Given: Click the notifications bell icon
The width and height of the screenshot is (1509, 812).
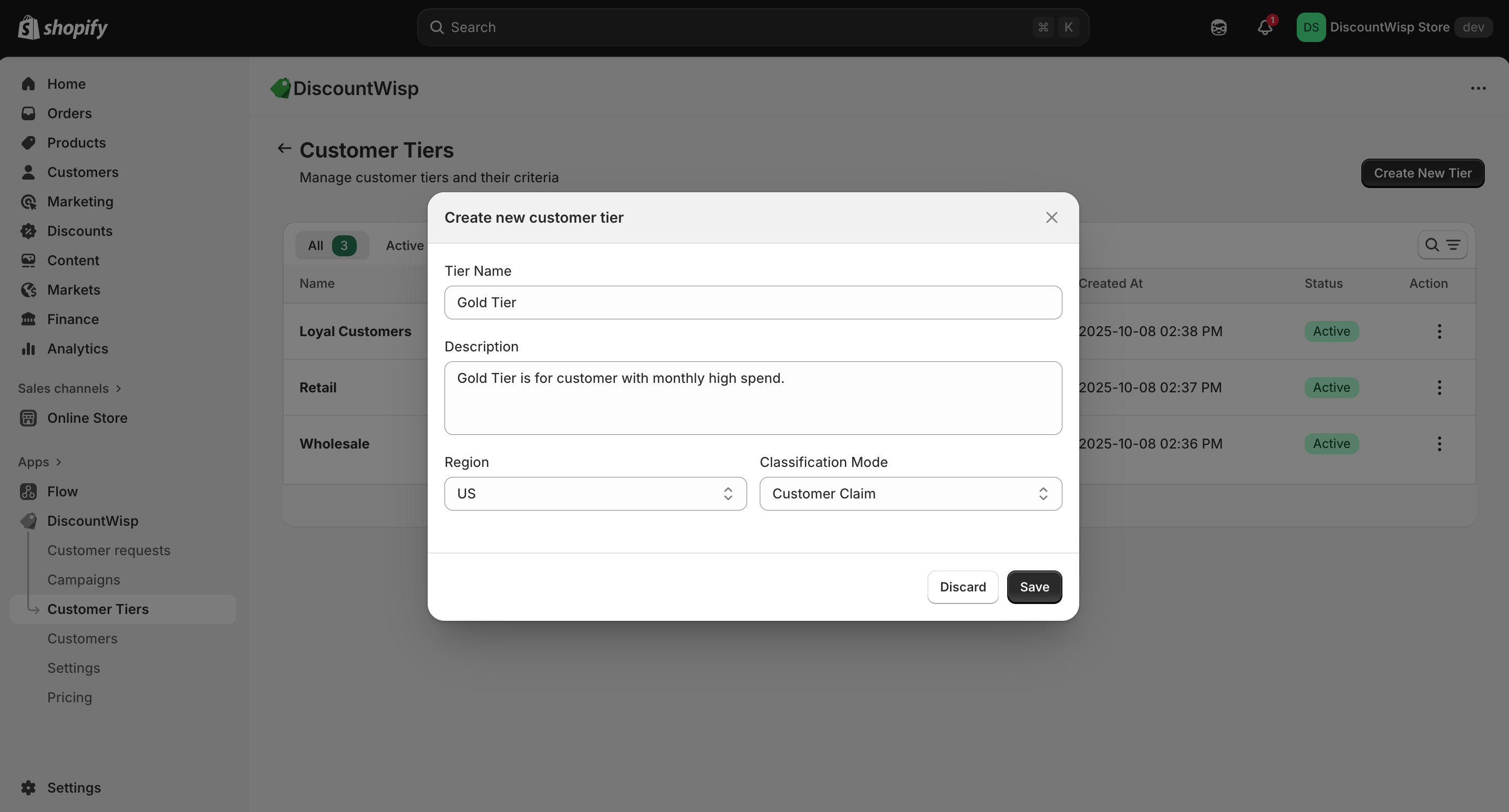Looking at the screenshot, I should click(1265, 27).
